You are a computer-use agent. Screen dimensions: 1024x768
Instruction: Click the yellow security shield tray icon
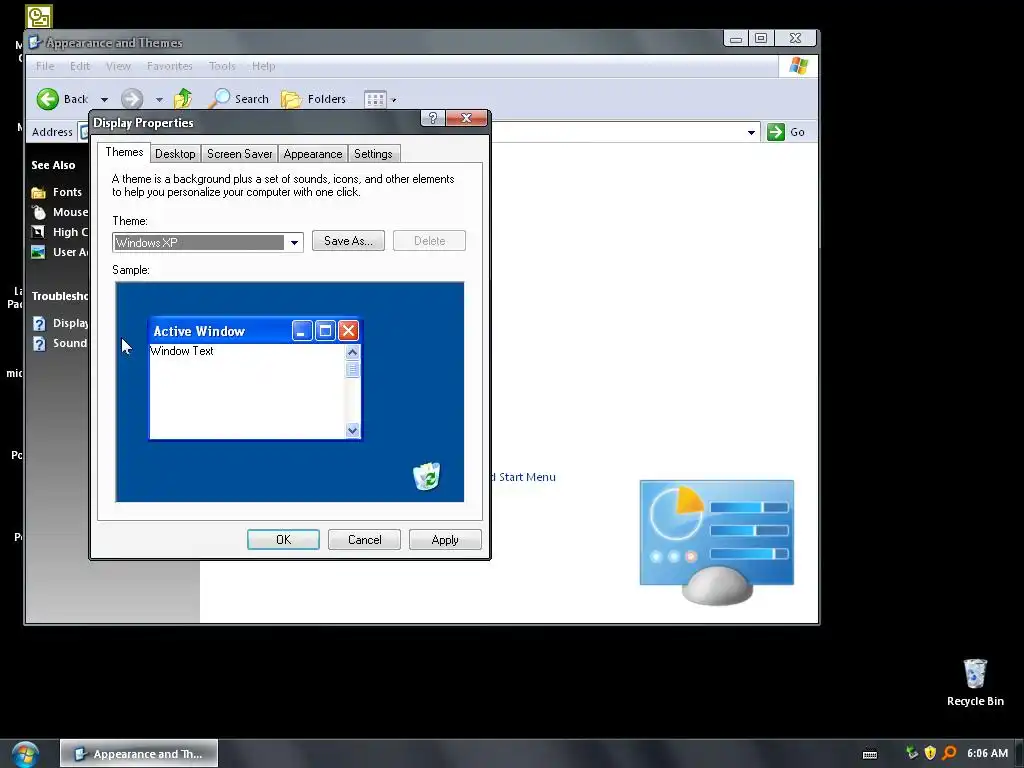pos(931,753)
